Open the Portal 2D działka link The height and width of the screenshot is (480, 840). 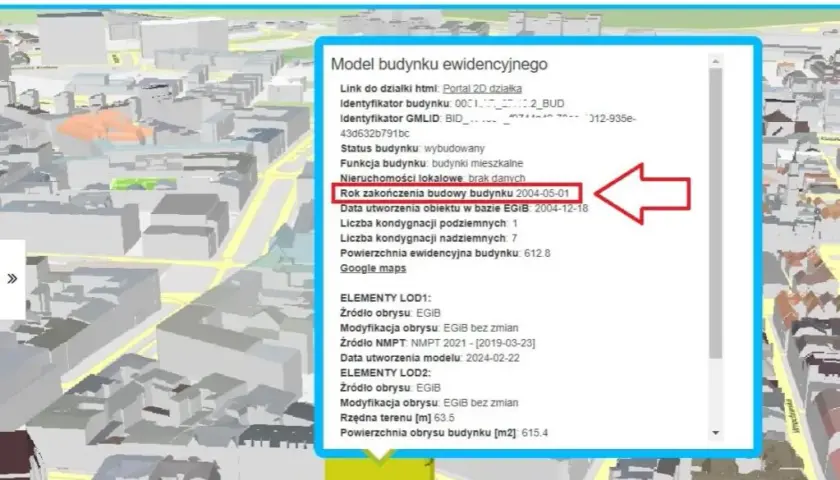tap(482, 88)
